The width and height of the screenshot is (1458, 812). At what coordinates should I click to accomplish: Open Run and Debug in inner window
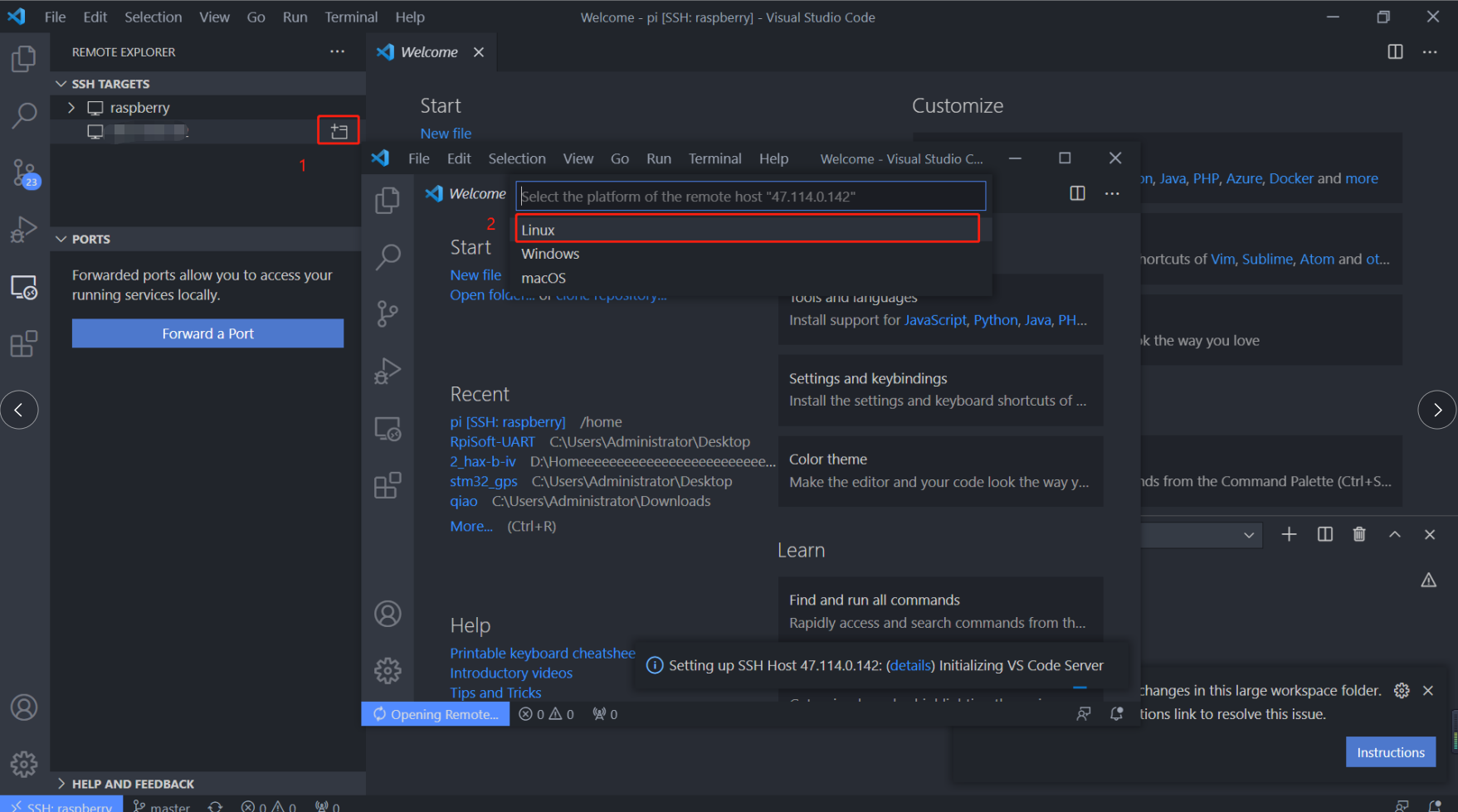pos(388,371)
